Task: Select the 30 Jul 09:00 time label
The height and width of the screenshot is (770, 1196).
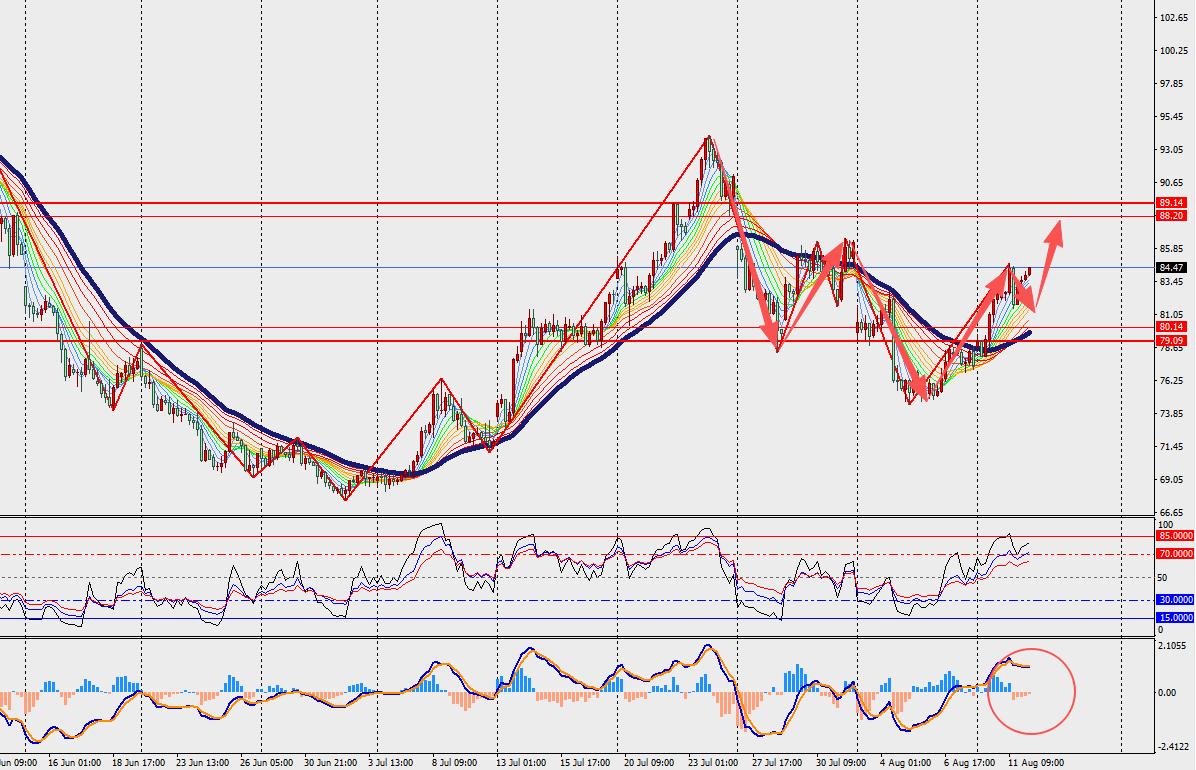Action: click(x=841, y=762)
